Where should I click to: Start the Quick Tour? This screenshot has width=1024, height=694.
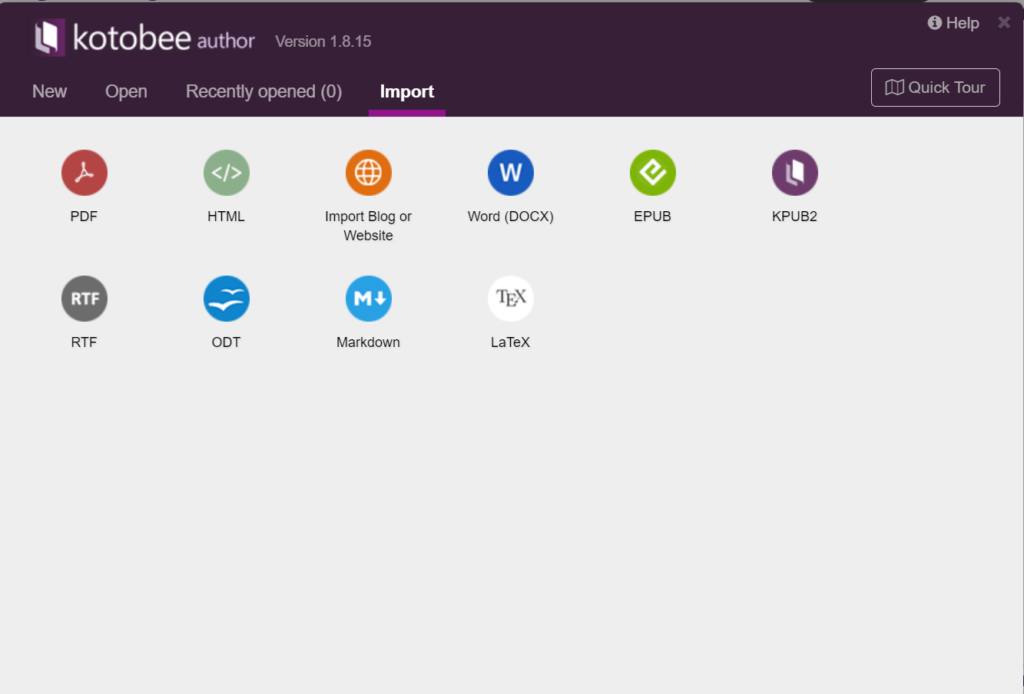935,87
